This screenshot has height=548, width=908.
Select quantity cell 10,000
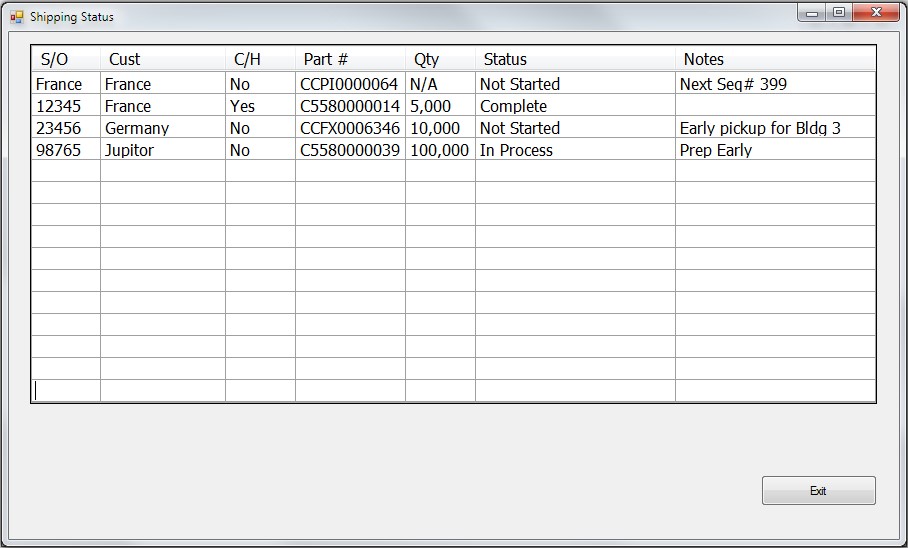[x=441, y=128]
